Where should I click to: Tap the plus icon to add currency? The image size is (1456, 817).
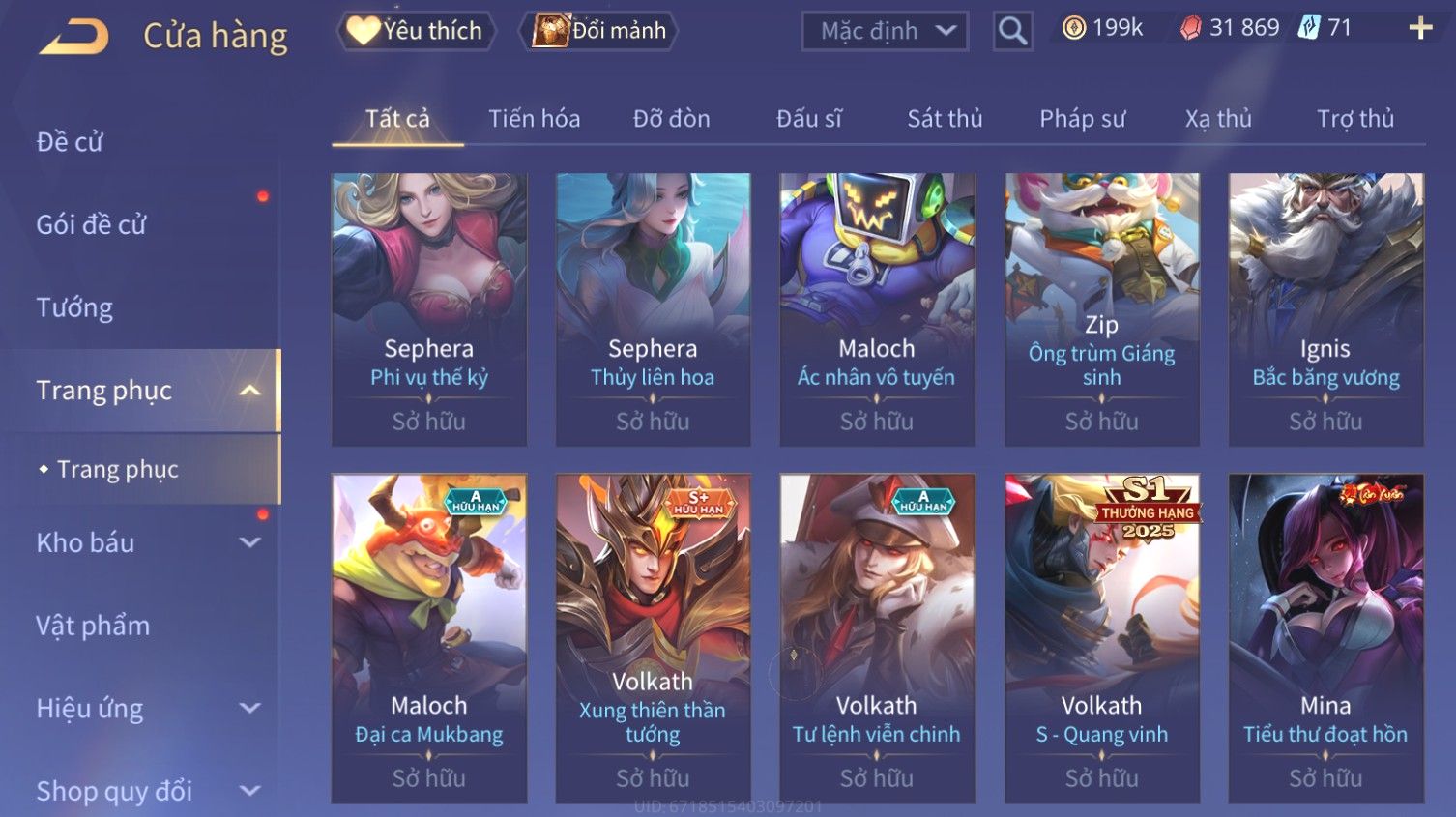(1420, 28)
